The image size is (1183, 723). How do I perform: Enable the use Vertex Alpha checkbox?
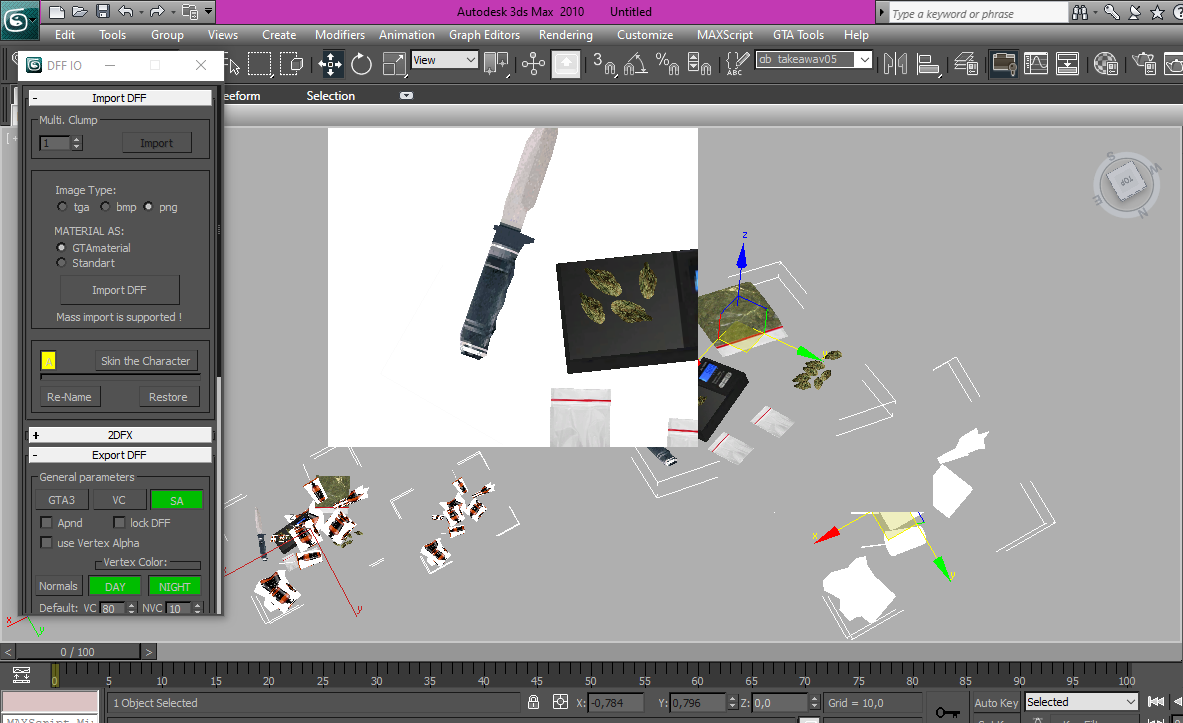(x=46, y=543)
